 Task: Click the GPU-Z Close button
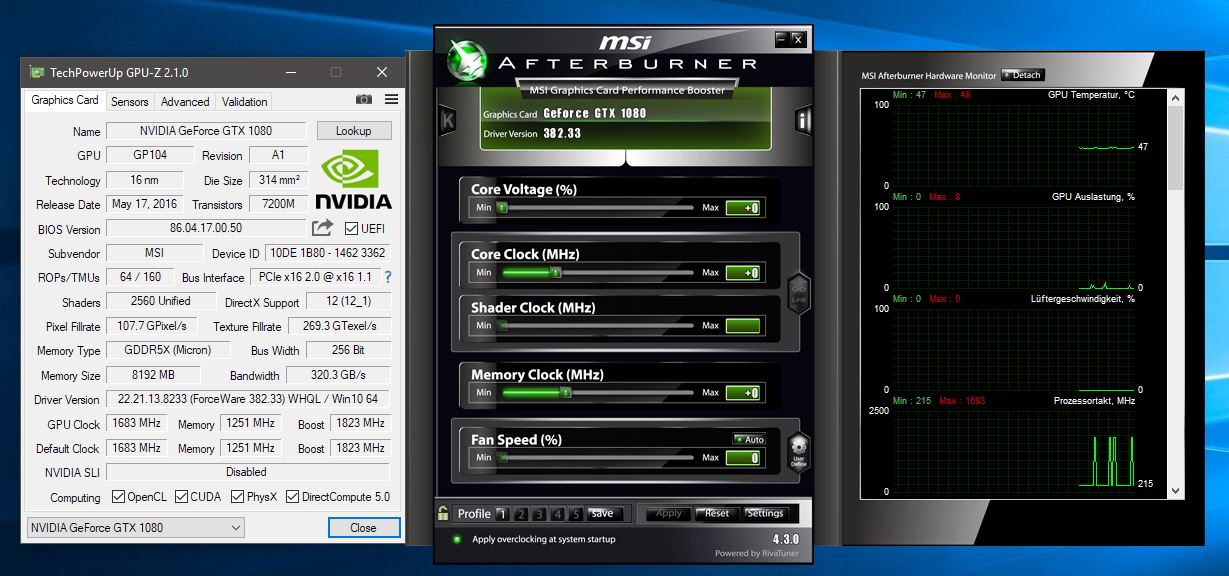363,527
